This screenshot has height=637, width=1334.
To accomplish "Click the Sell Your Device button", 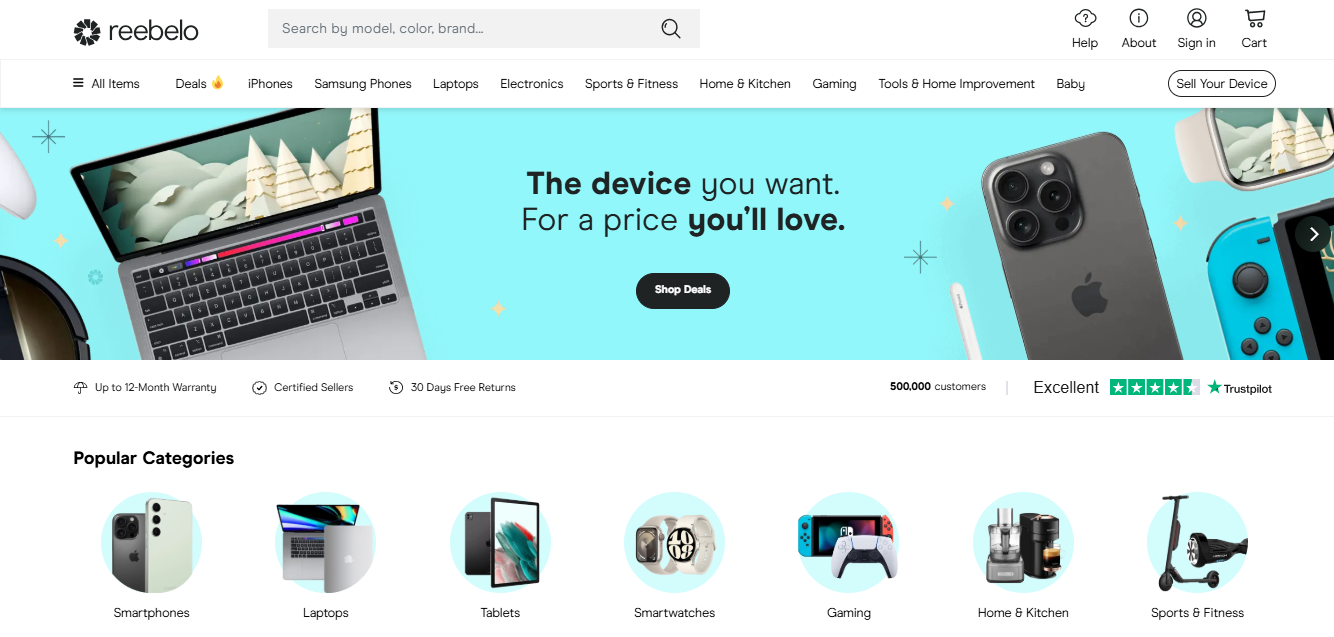I will point(1222,84).
